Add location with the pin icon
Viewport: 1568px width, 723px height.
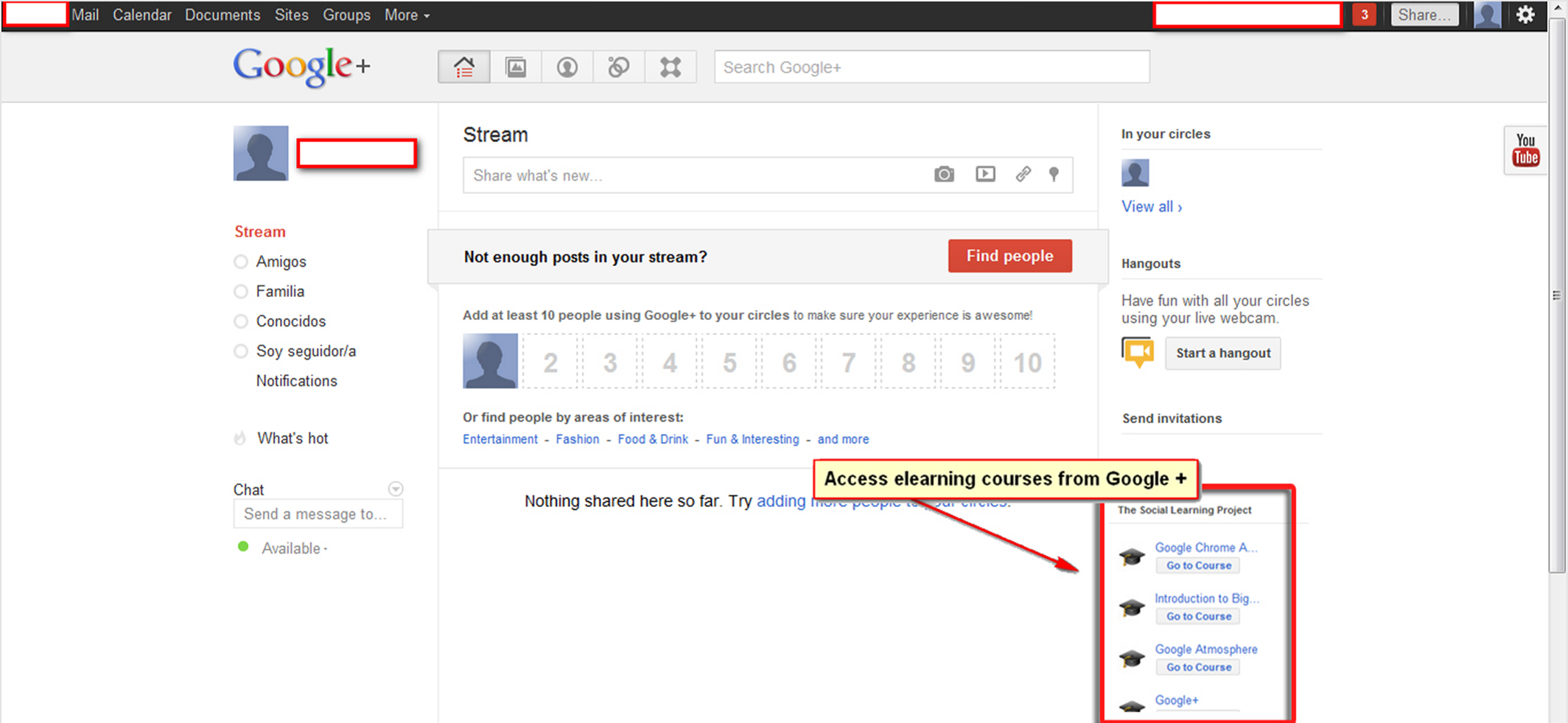coord(1054,174)
